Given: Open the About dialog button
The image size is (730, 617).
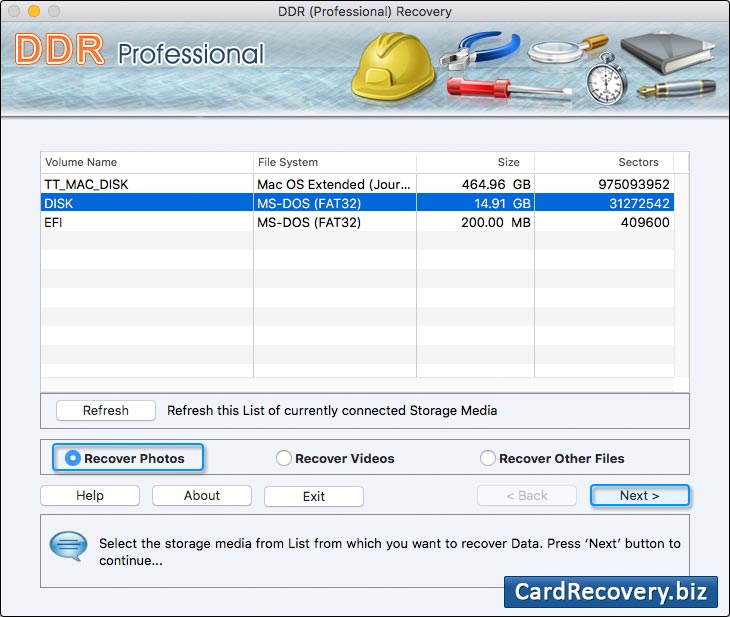Looking at the screenshot, I should coord(202,495).
